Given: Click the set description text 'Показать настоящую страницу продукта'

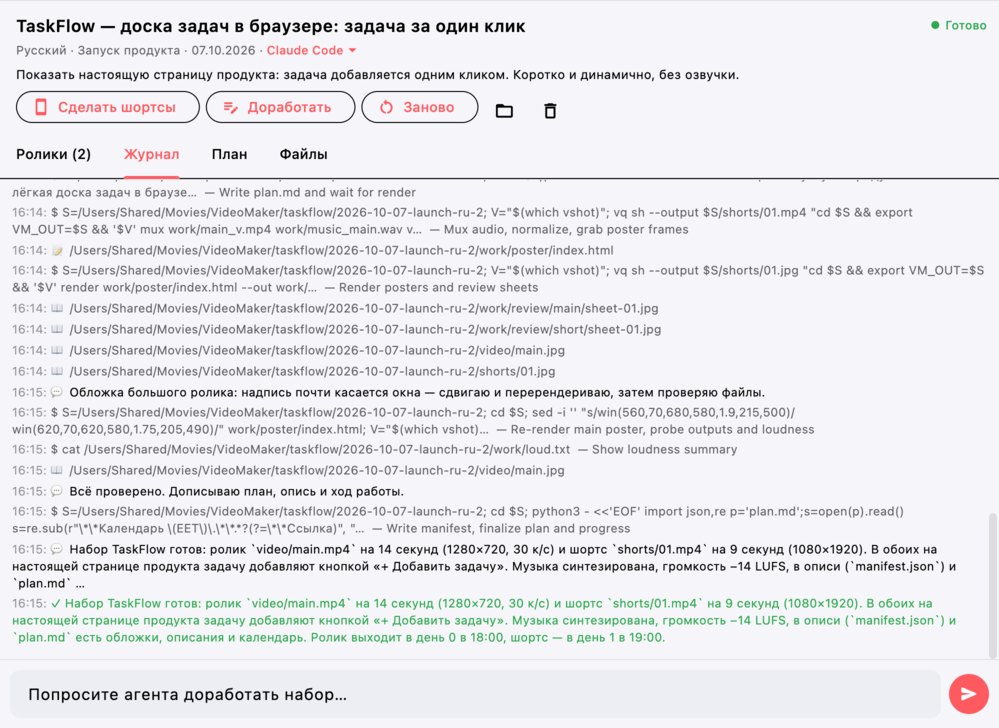Looking at the screenshot, I should [377, 75].
